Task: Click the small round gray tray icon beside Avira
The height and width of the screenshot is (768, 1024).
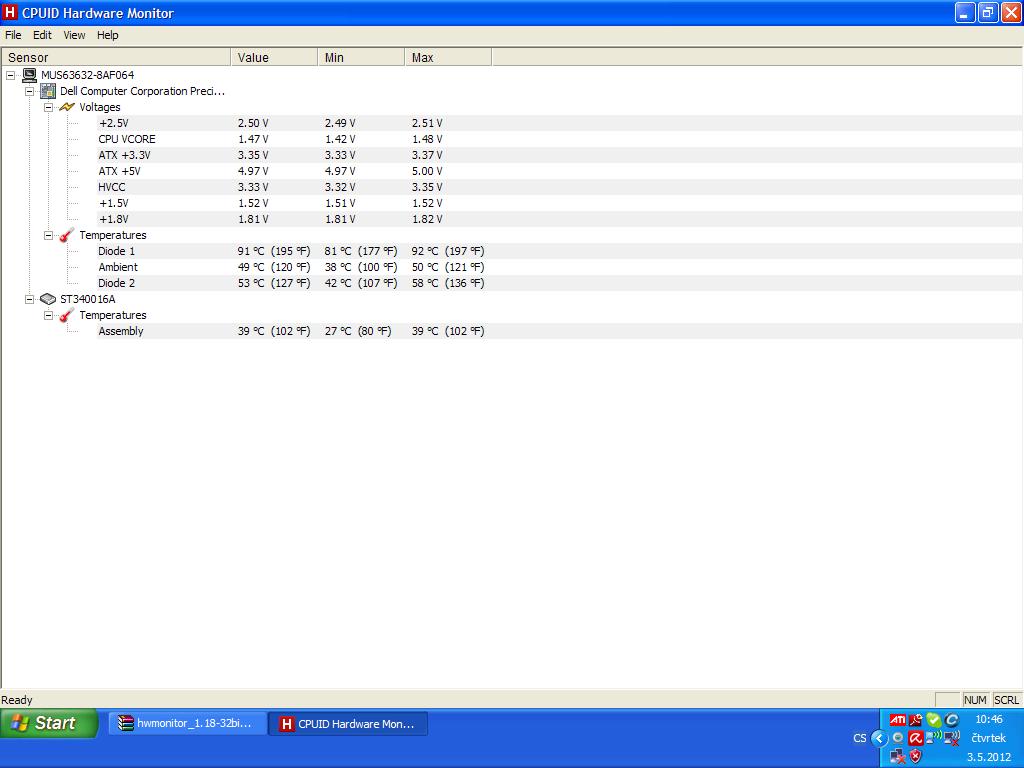Action: [x=898, y=738]
